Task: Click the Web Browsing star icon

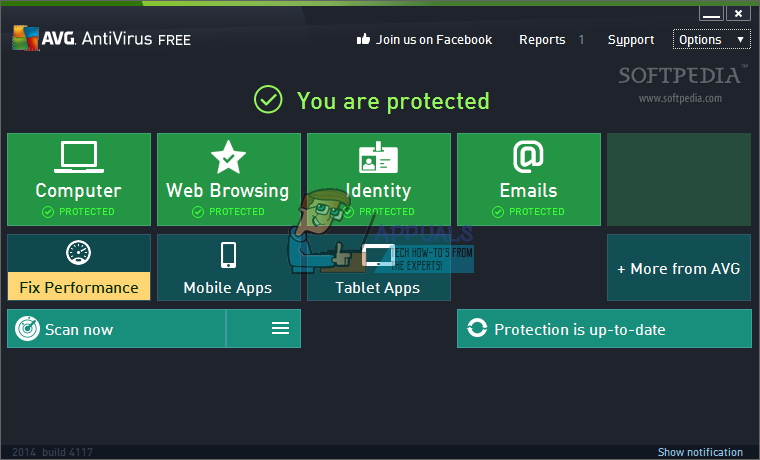Action: (228, 157)
